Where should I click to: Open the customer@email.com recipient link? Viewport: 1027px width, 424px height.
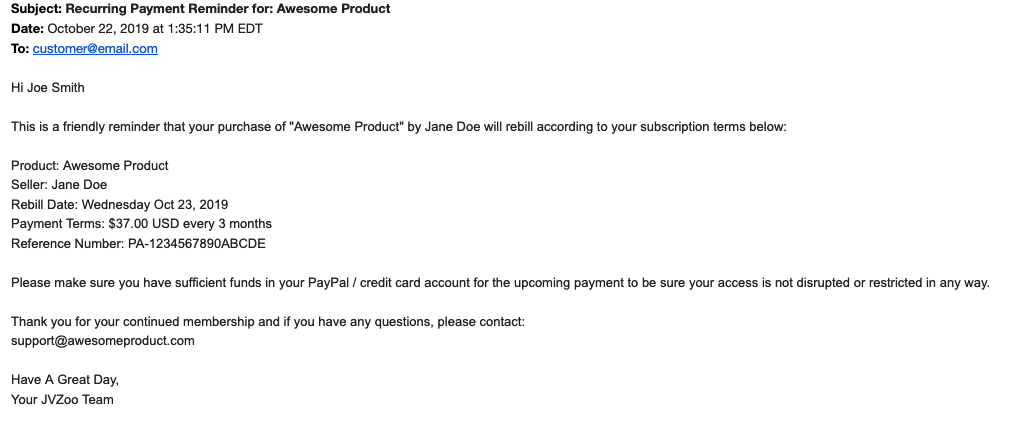(x=95, y=48)
